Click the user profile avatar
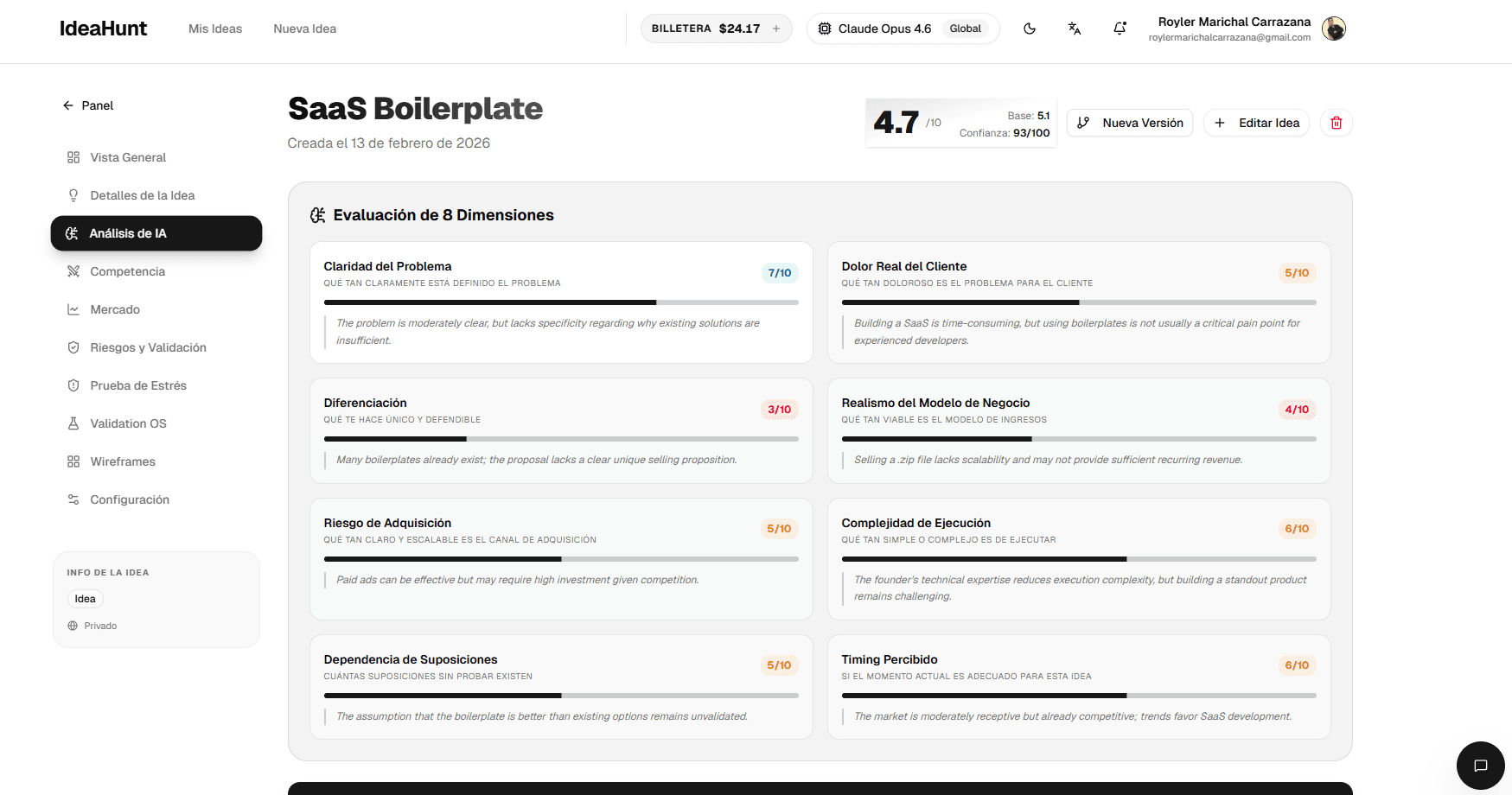Screen dimensions: 1512x795 pyautogui.click(x=1334, y=29)
